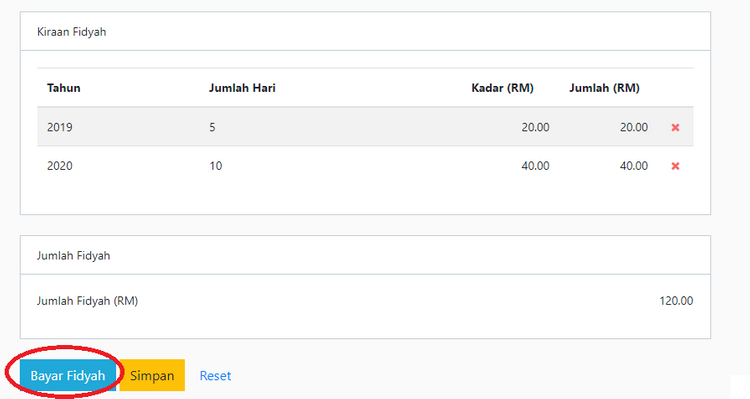
Task: Select the Jumlah Hari column header
Action: (242, 88)
